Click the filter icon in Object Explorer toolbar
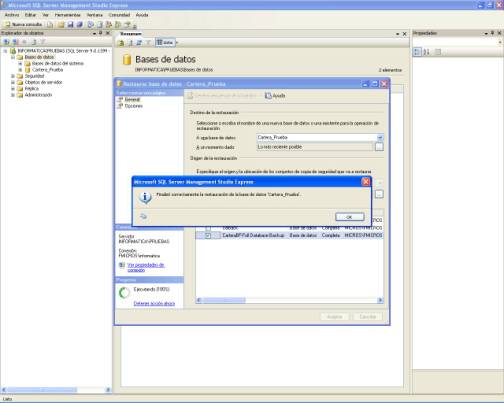 point(43,42)
